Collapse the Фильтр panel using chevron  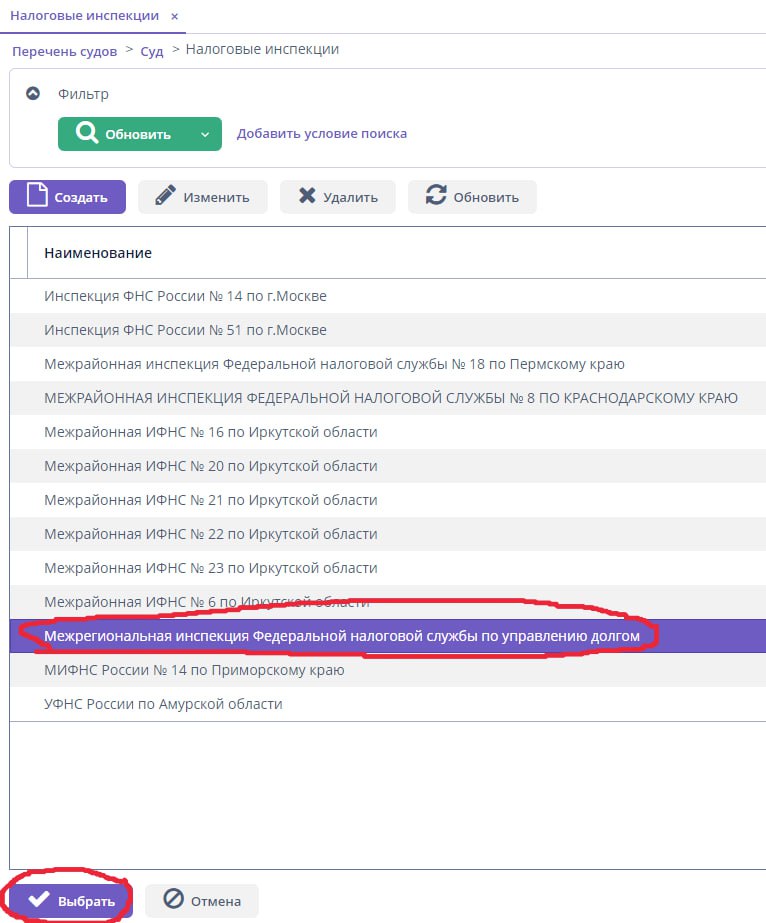pyautogui.click(x=33, y=94)
